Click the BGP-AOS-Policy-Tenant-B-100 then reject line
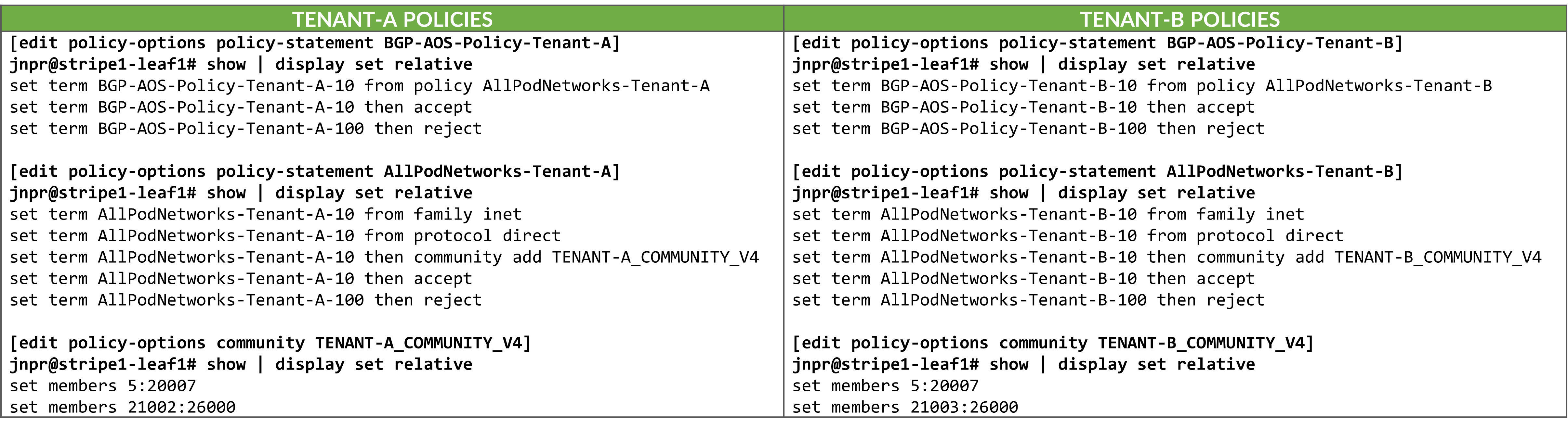This screenshot has width=1568, height=428. 1028,129
